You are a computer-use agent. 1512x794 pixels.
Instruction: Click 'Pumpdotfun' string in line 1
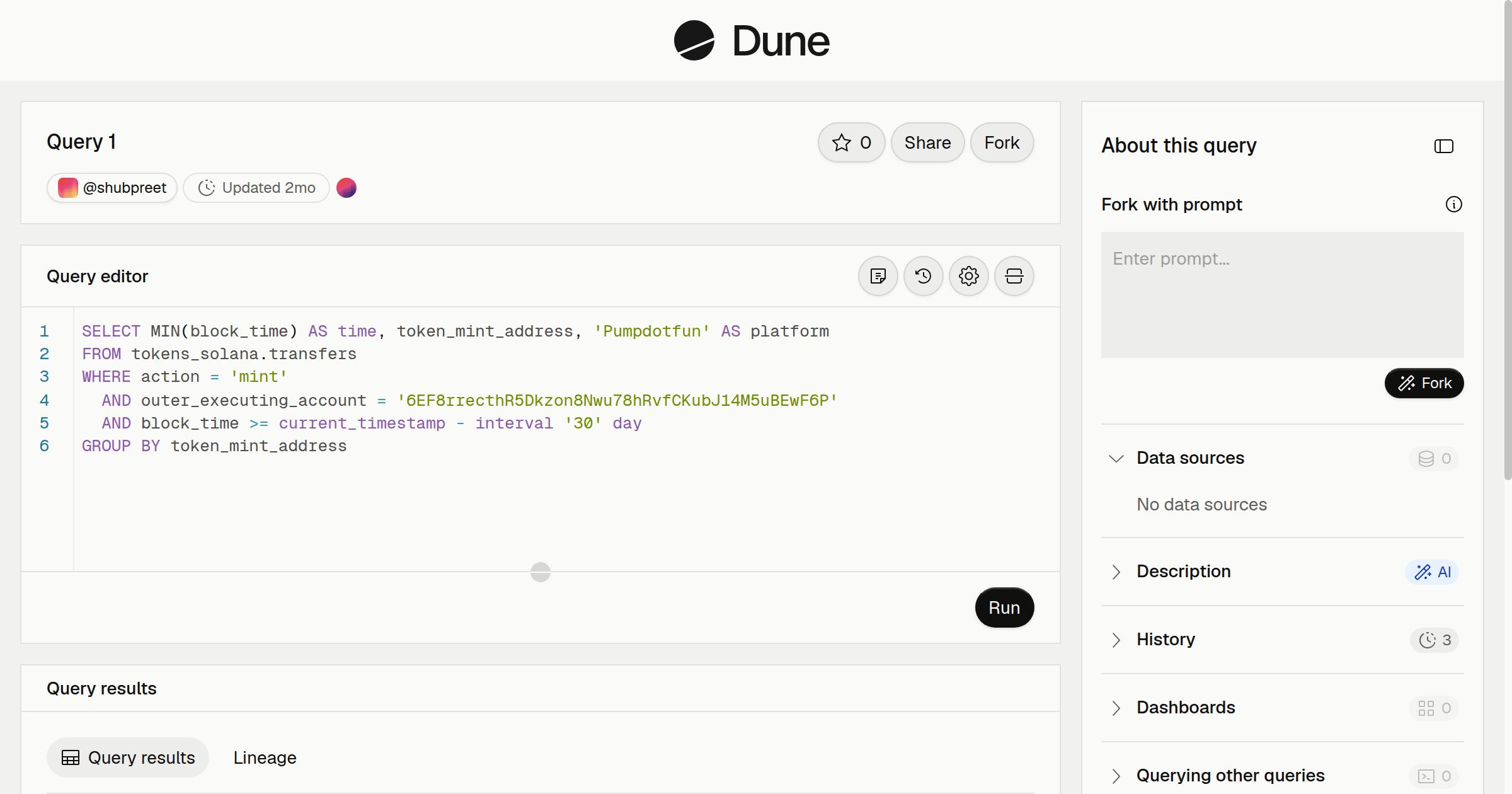651,331
